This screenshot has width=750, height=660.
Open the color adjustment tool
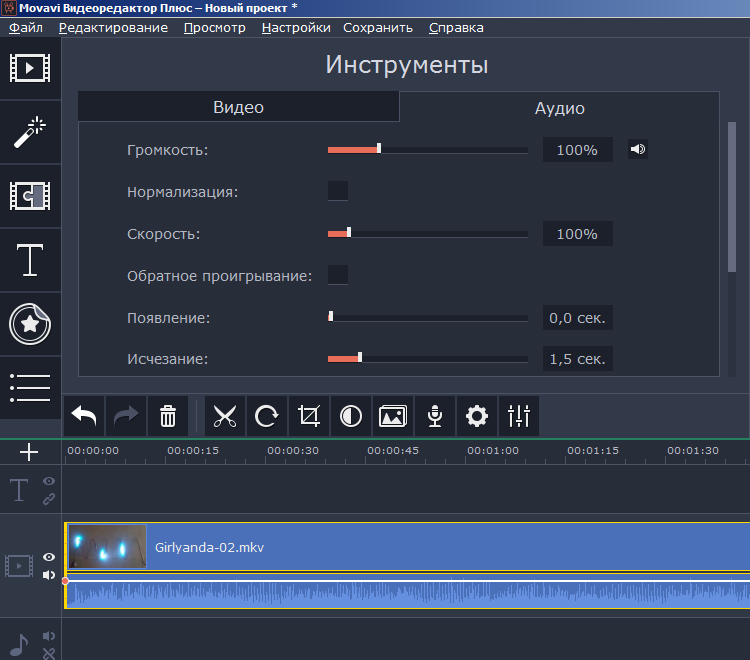pyautogui.click(x=351, y=416)
